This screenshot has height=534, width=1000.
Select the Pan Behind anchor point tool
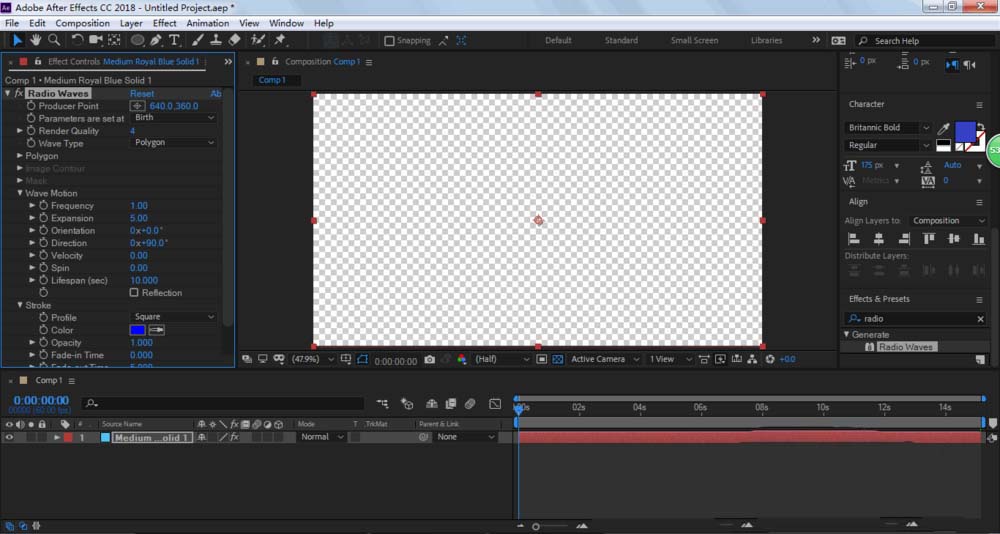point(114,40)
